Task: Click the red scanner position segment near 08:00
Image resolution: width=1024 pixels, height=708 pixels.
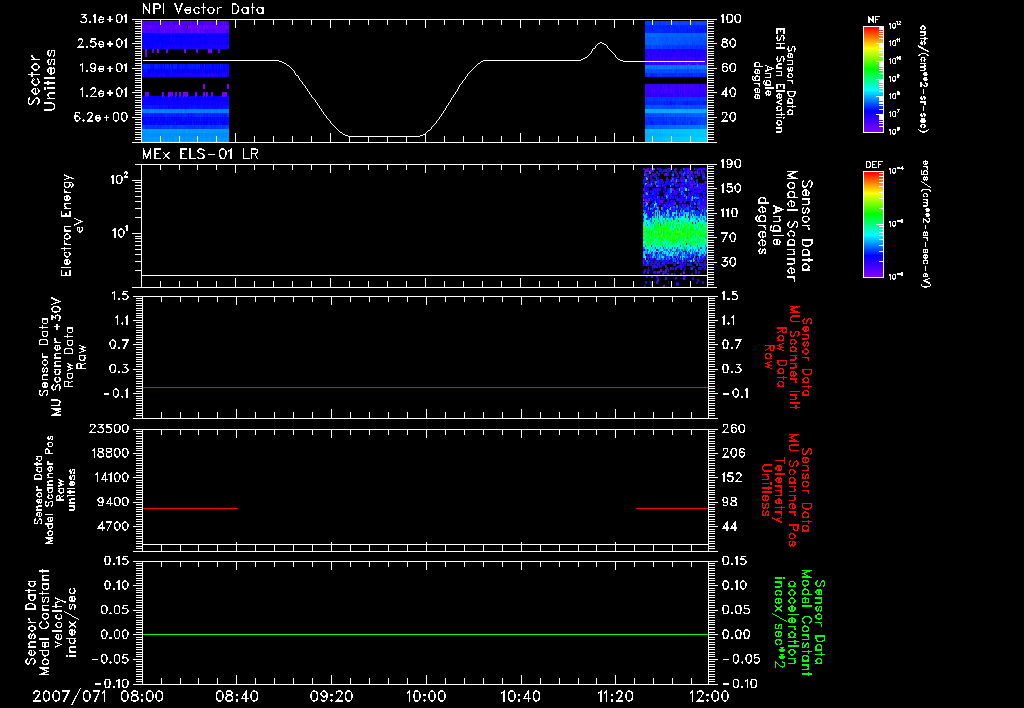Action: tap(190, 508)
